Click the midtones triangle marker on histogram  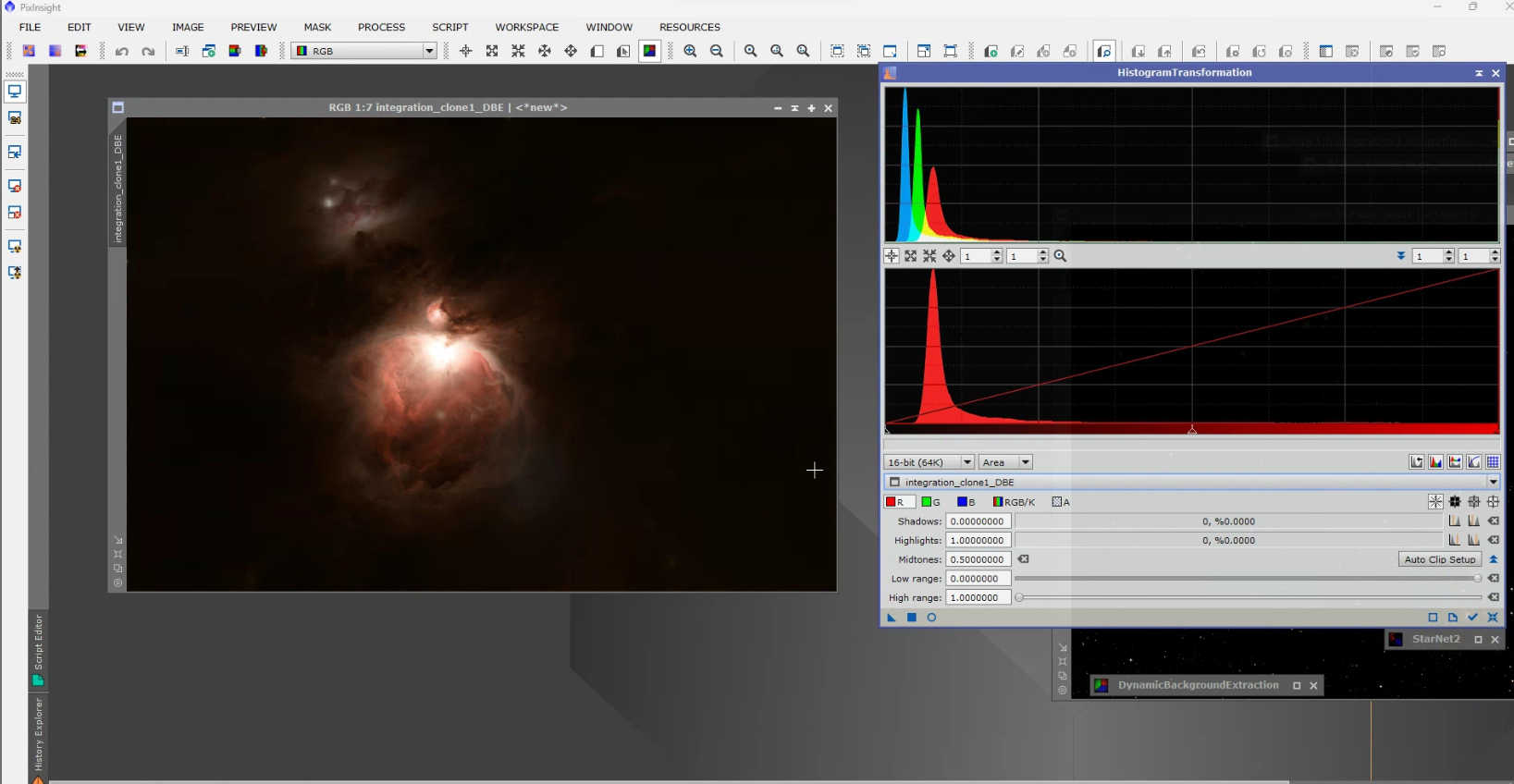(1192, 430)
